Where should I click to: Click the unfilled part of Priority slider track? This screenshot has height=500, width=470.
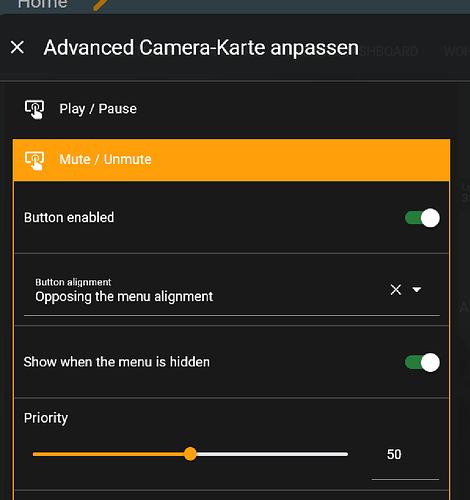[x=272, y=454]
